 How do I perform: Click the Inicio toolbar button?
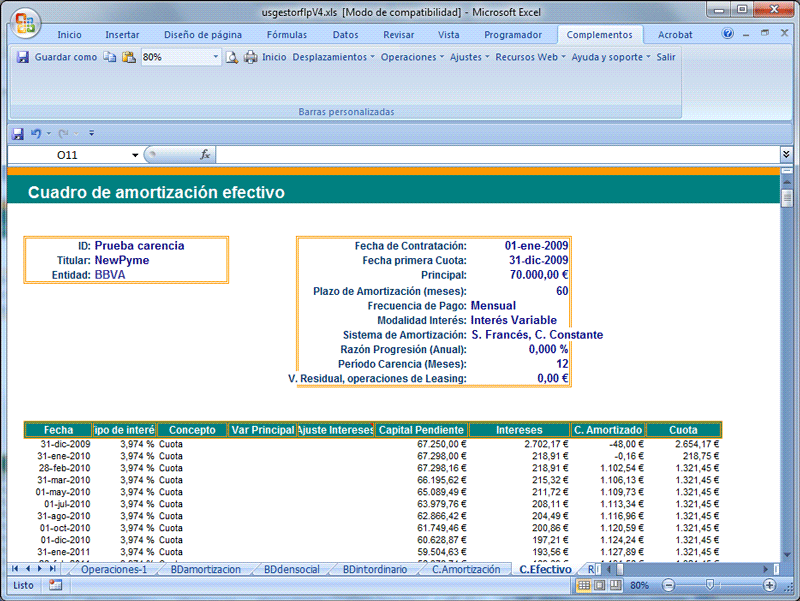point(274,57)
